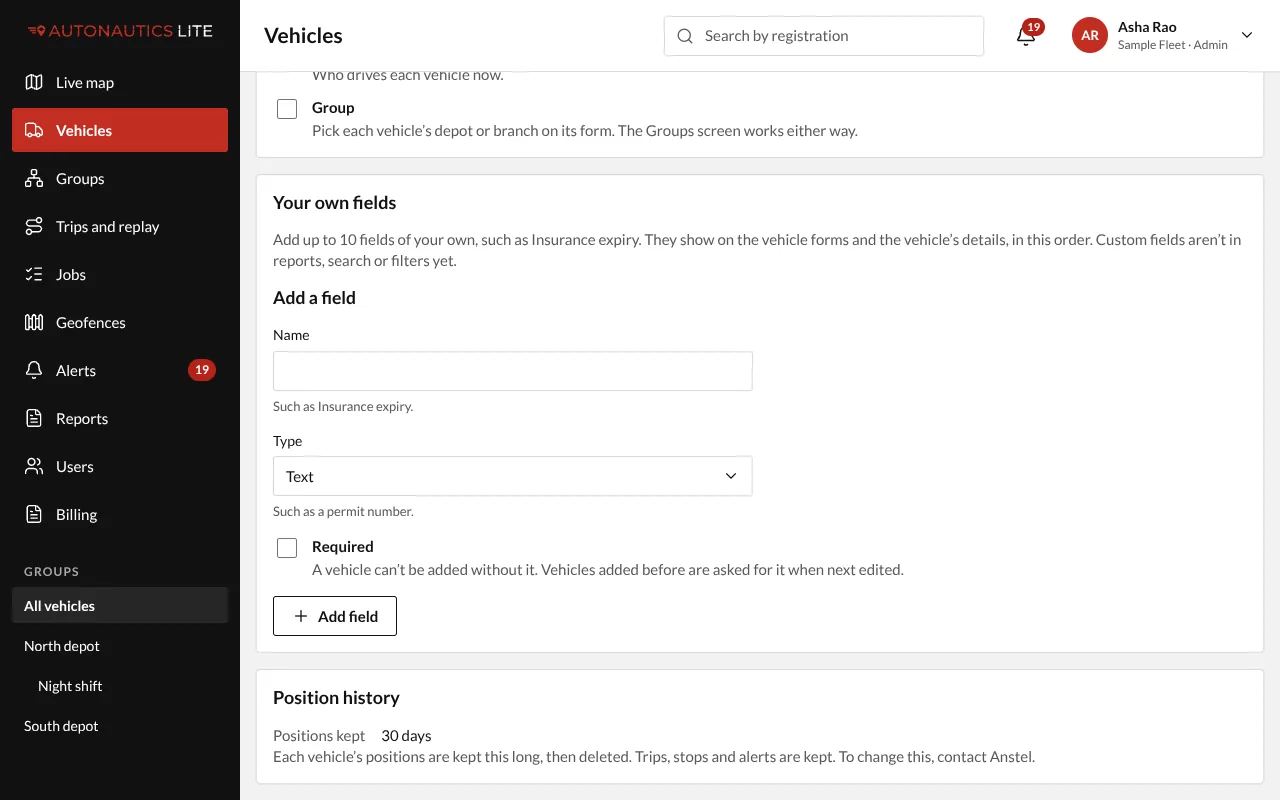Open notifications bell in the header
The image size is (1280, 800).
click(x=1026, y=36)
